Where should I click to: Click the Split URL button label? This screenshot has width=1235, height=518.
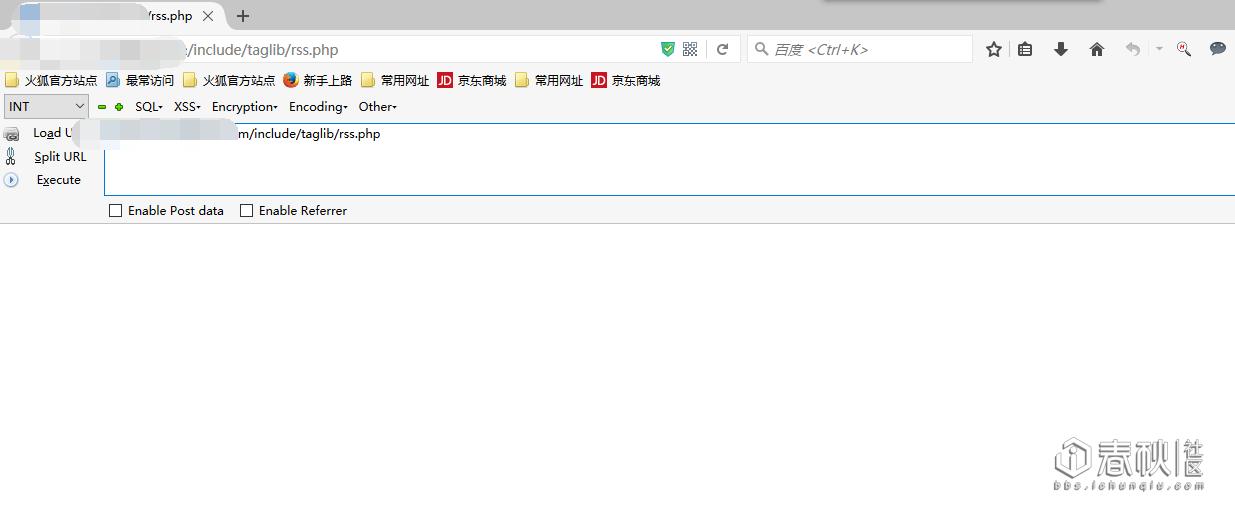coord(60,157)
